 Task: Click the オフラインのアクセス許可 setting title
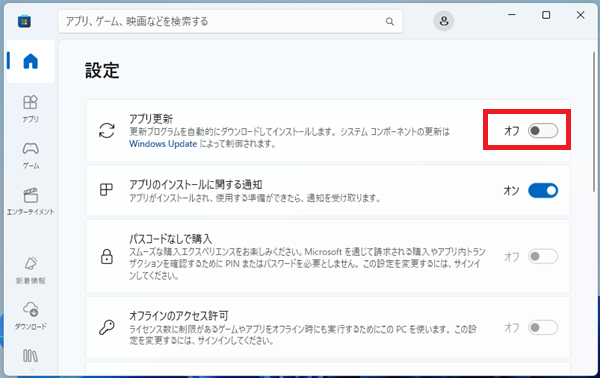179,316
